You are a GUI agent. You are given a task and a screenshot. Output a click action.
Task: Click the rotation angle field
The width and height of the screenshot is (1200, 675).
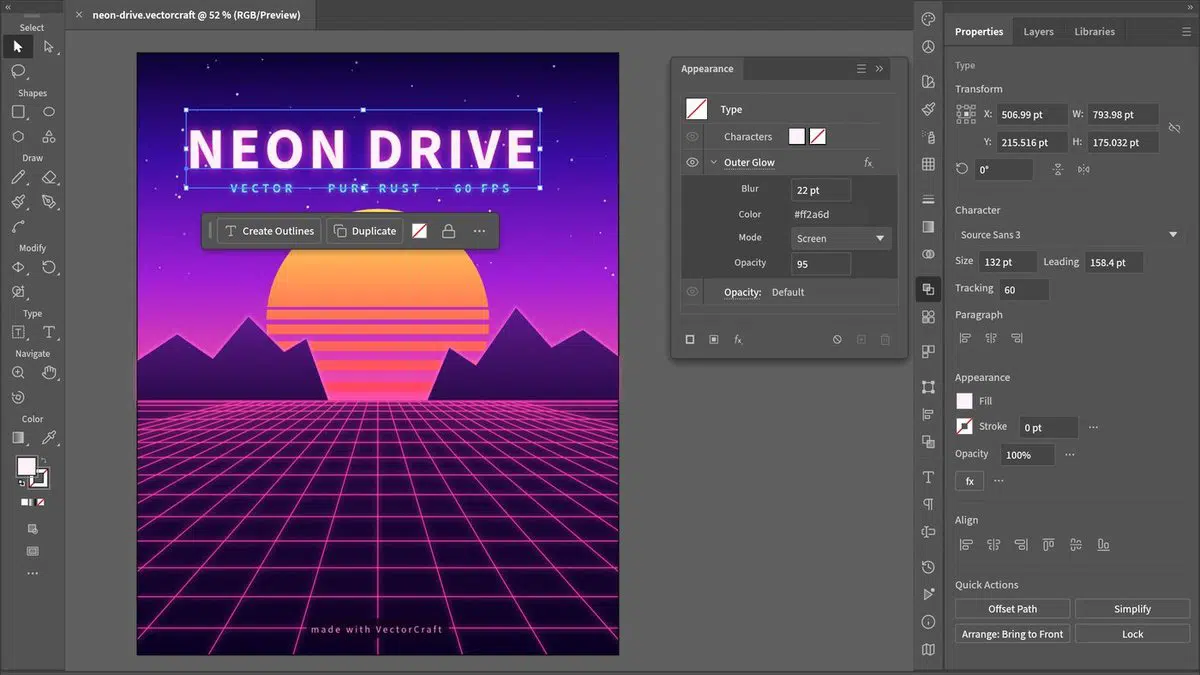(x=1003, y=170)
